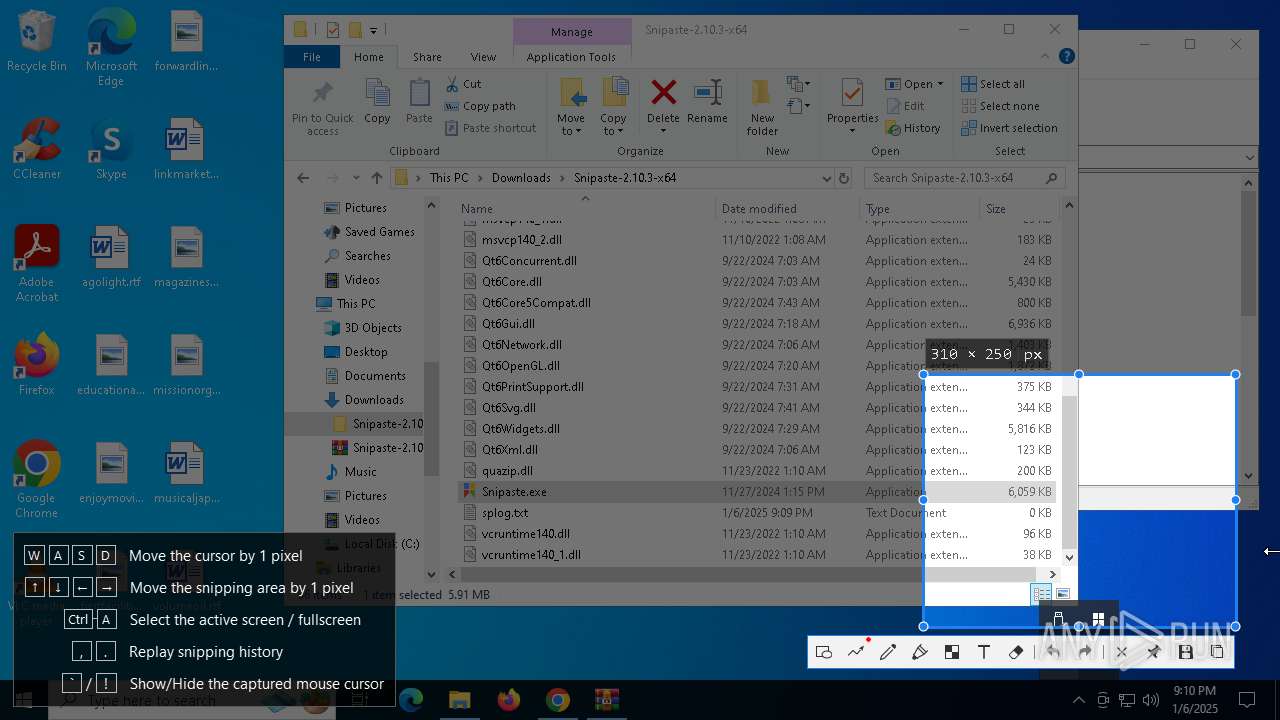
Task: Select Snipaste.exe in the file list
Action: click(x=757, y=492)
